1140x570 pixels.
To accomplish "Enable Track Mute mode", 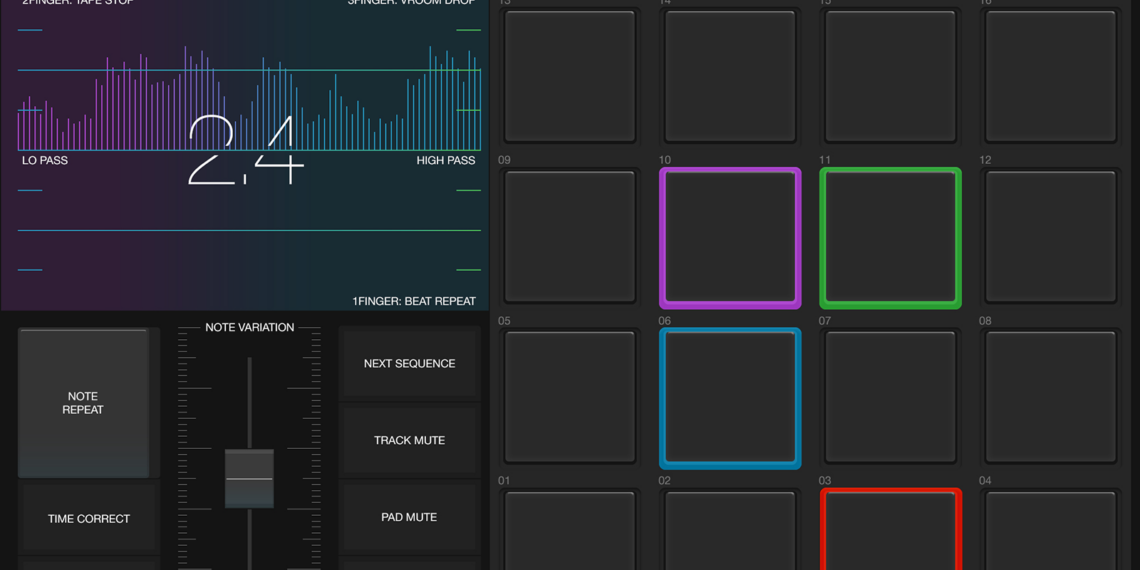I will (409, 440).
